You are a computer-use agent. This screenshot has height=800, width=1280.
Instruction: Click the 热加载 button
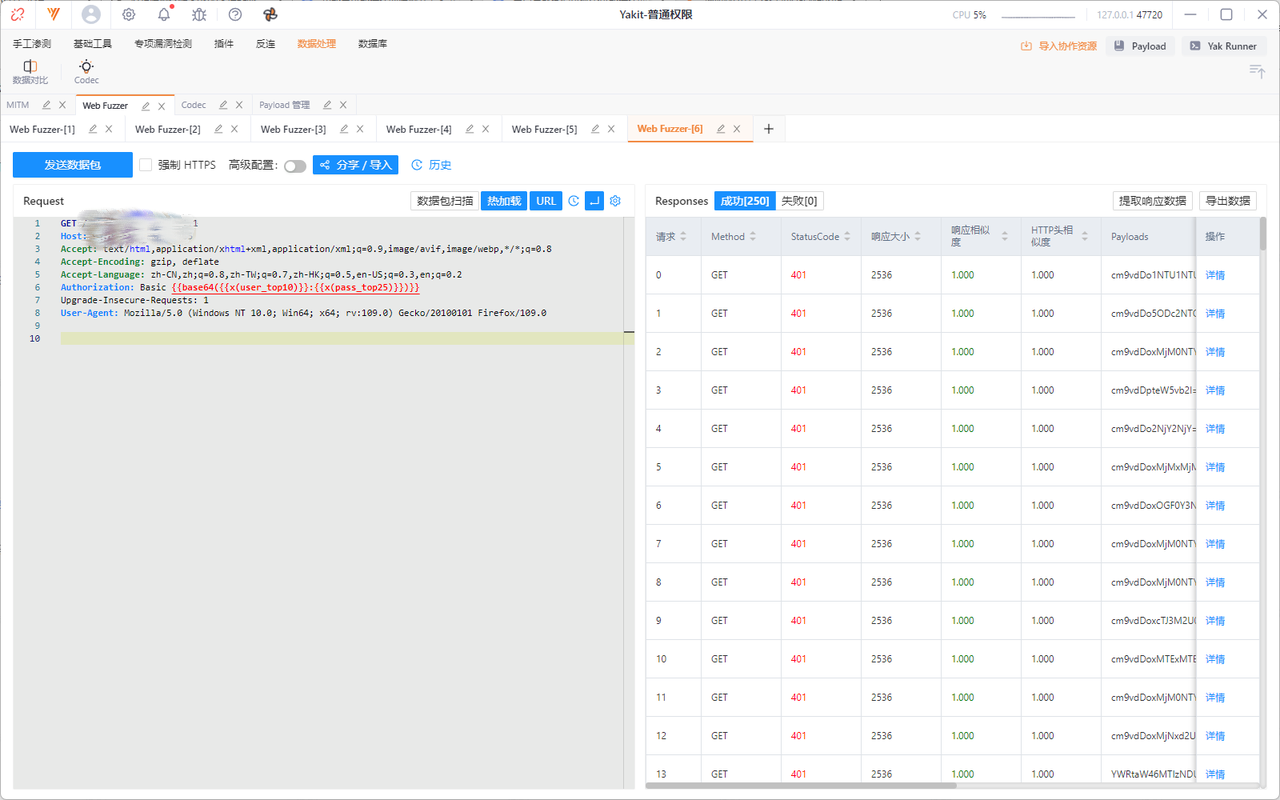point(504,201)
